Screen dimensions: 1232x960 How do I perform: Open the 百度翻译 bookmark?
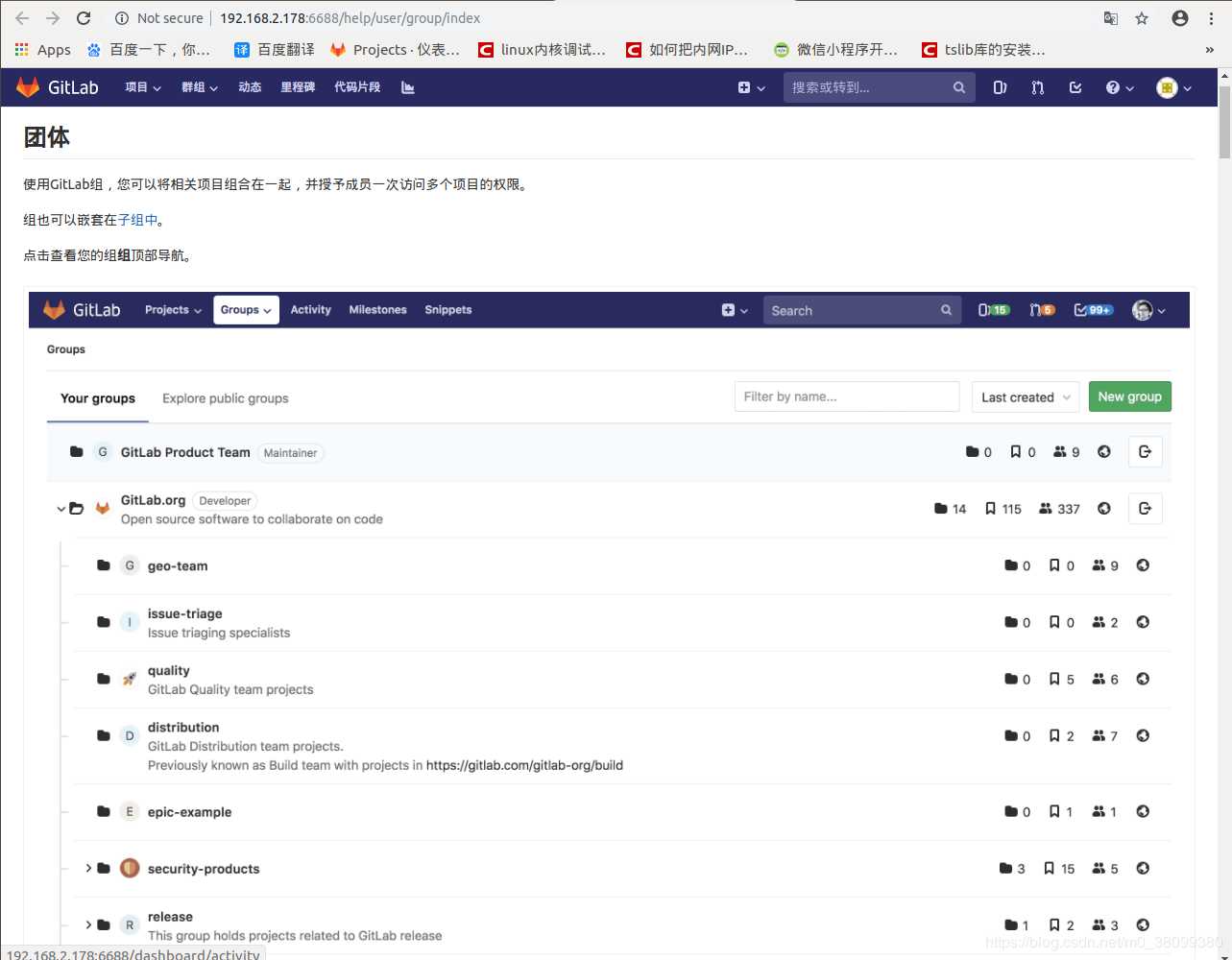pyautogui.click(x=275, y=50)
